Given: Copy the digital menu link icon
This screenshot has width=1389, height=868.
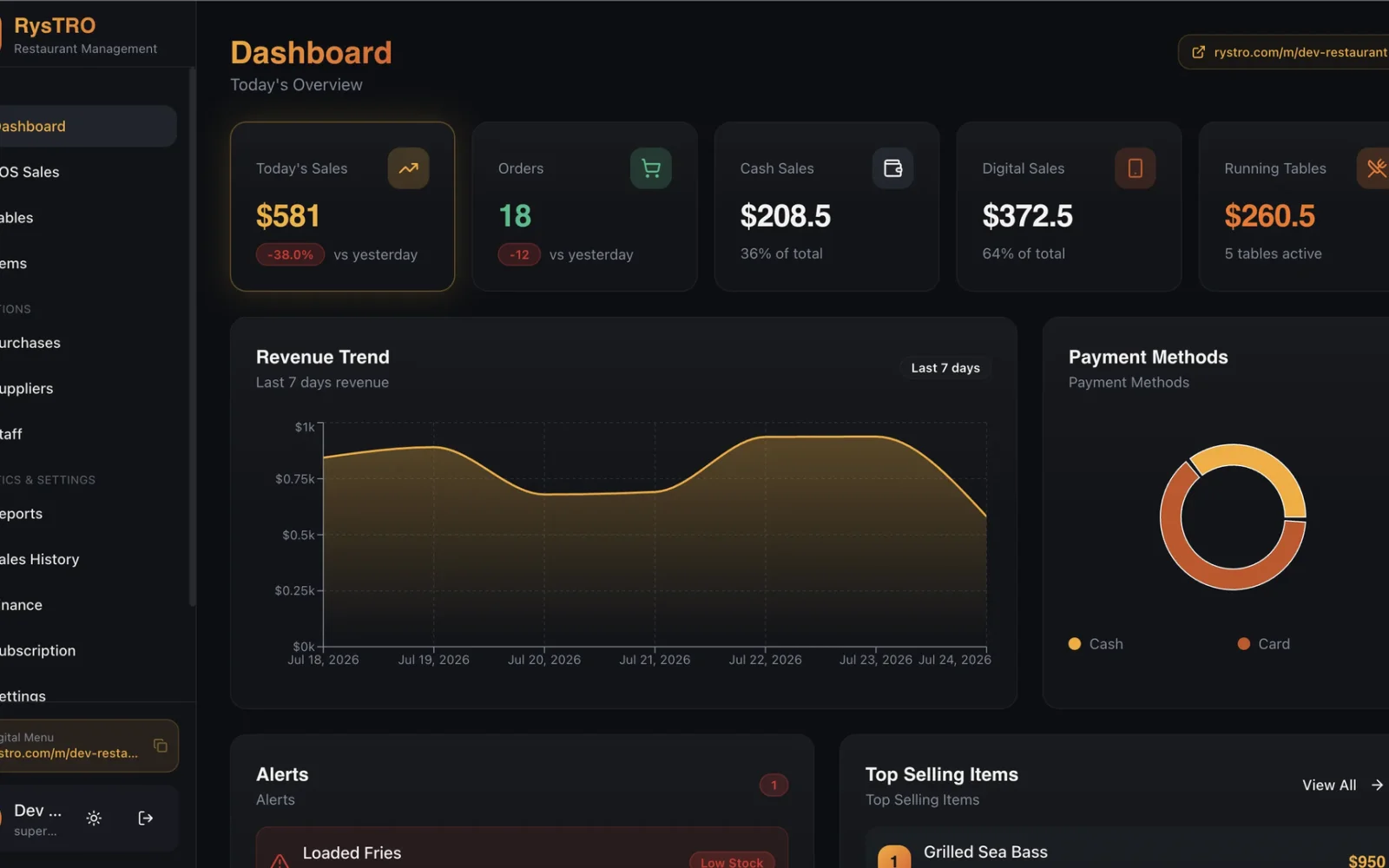Looking at the screenshot, I should pyautogui.click(x=161, y=746).
